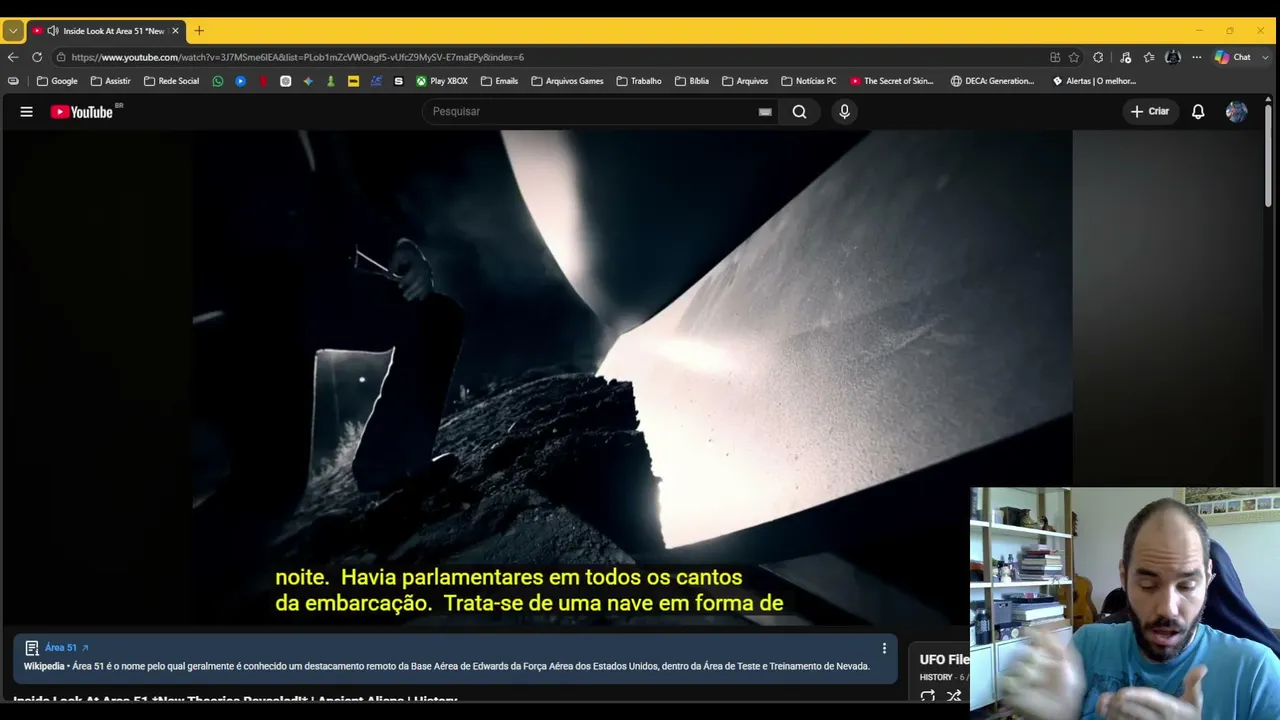The image size is (1280, 720).
Task: Open a new browser tab
Action: pos(199,31)
